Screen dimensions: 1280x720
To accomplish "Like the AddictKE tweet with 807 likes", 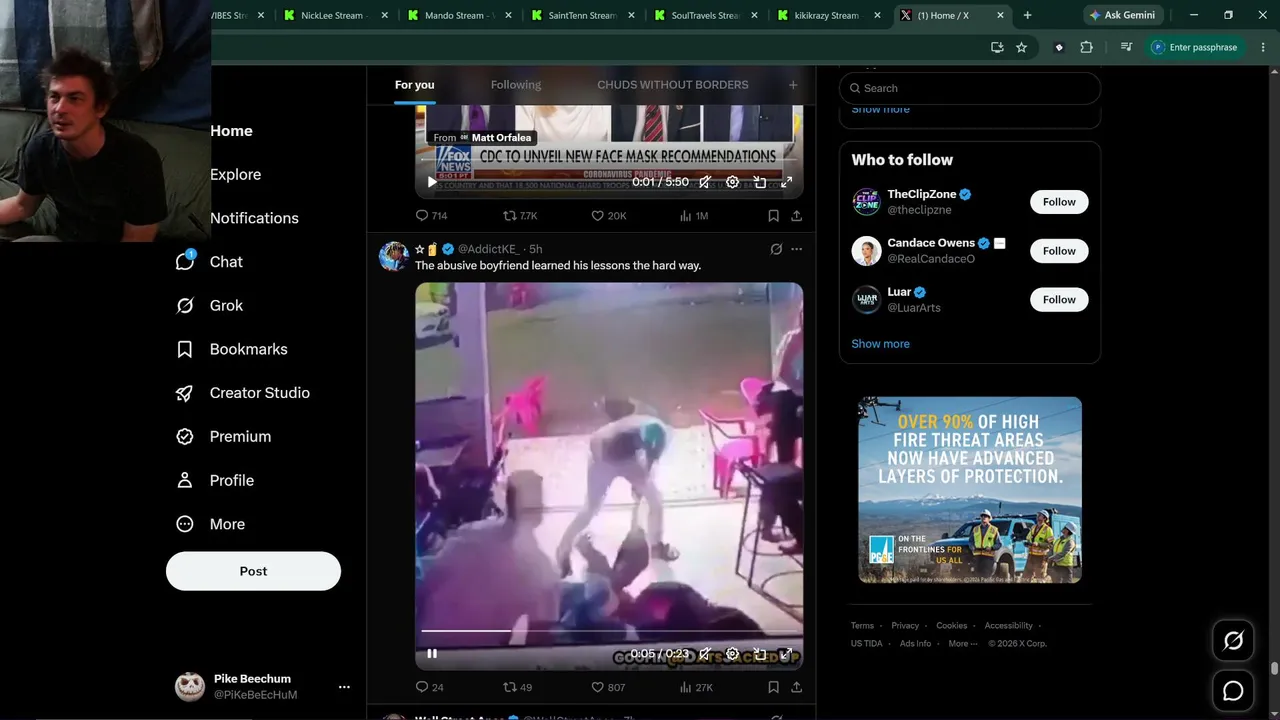I will point(608,687).
